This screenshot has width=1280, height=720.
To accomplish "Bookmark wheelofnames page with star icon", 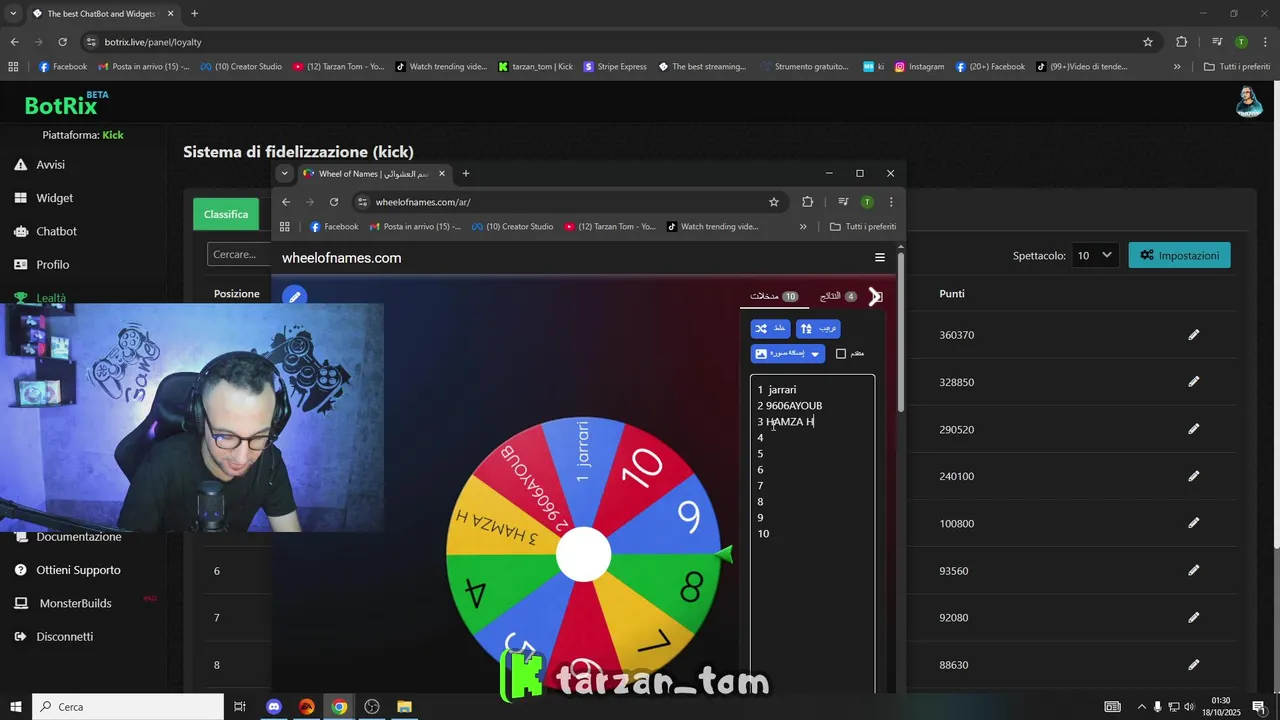I will tap(774, 202).
